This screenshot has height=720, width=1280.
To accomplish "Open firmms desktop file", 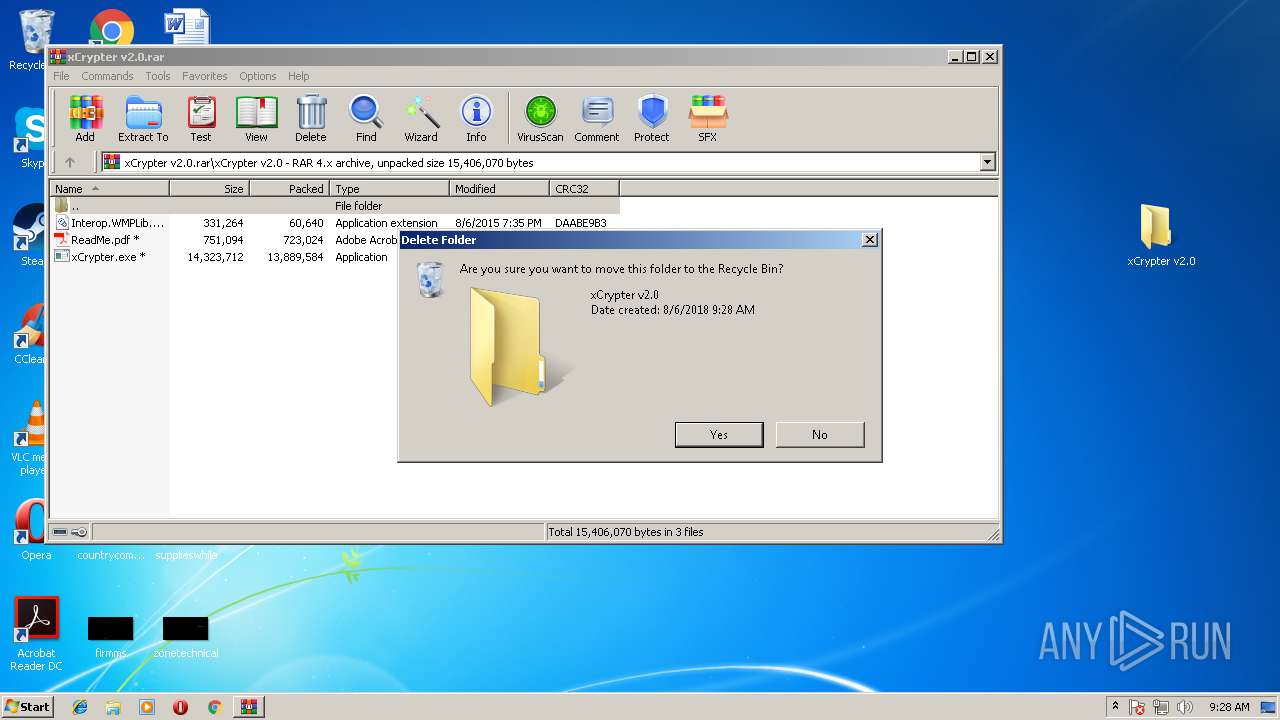I will coord(110,638).
